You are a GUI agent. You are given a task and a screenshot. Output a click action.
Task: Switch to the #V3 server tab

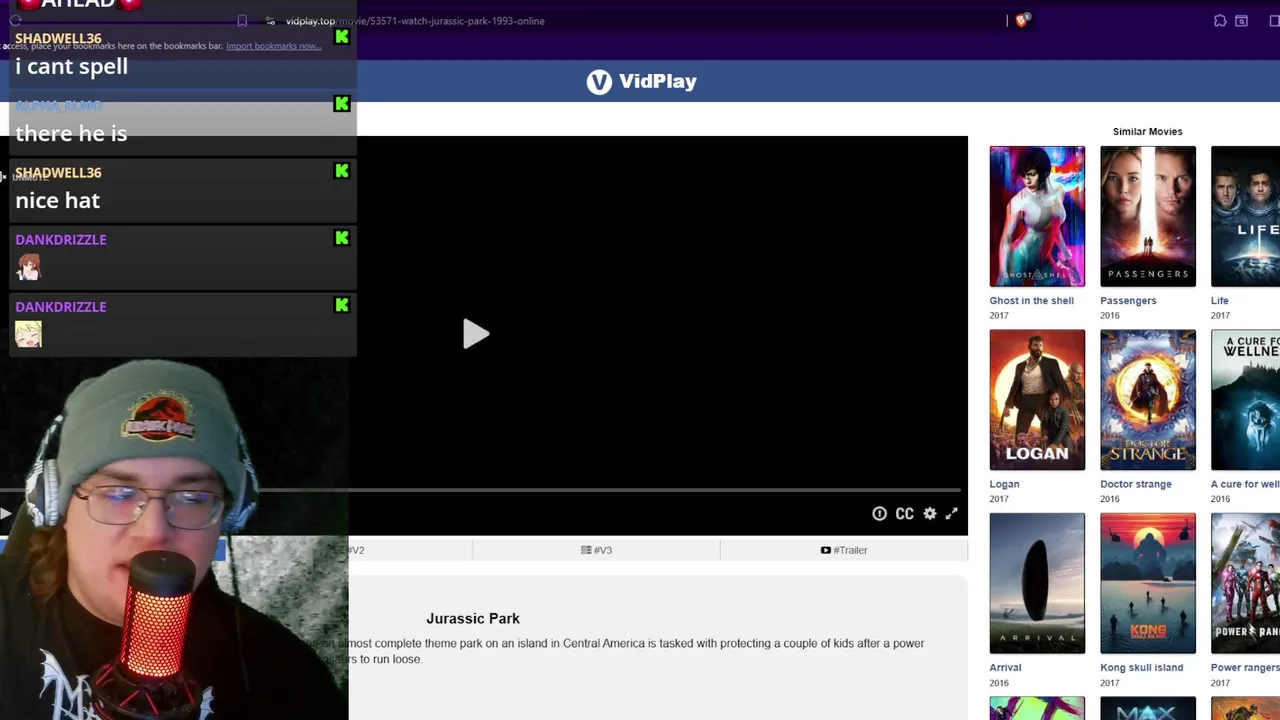click(596, 550)
